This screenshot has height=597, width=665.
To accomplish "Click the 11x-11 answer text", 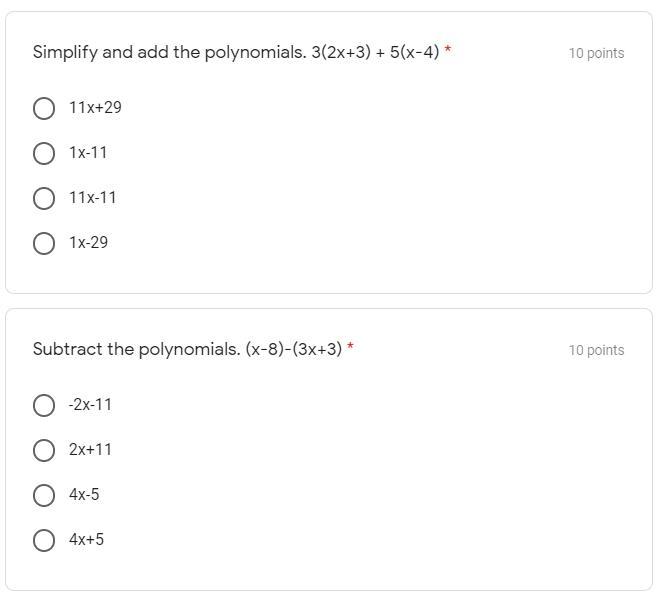I will 93,197.
